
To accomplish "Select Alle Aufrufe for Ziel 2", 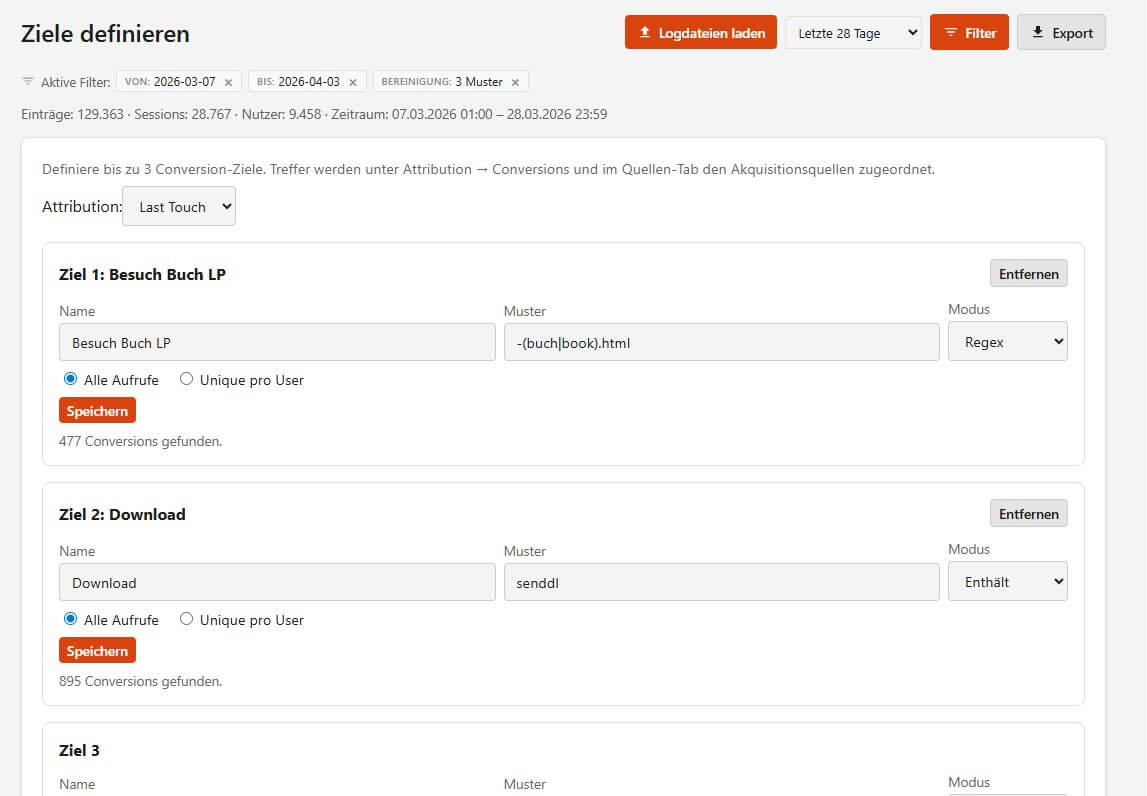I will pos(69,620).
